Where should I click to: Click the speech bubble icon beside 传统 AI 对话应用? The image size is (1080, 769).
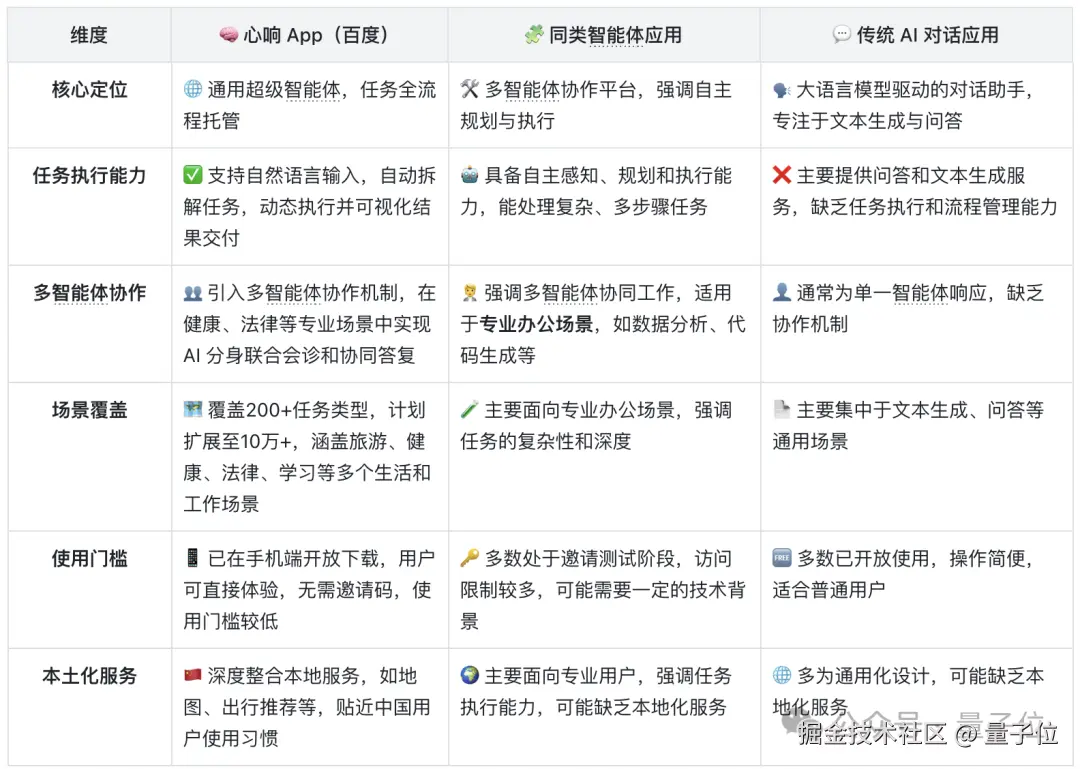[x=841, y=34]
